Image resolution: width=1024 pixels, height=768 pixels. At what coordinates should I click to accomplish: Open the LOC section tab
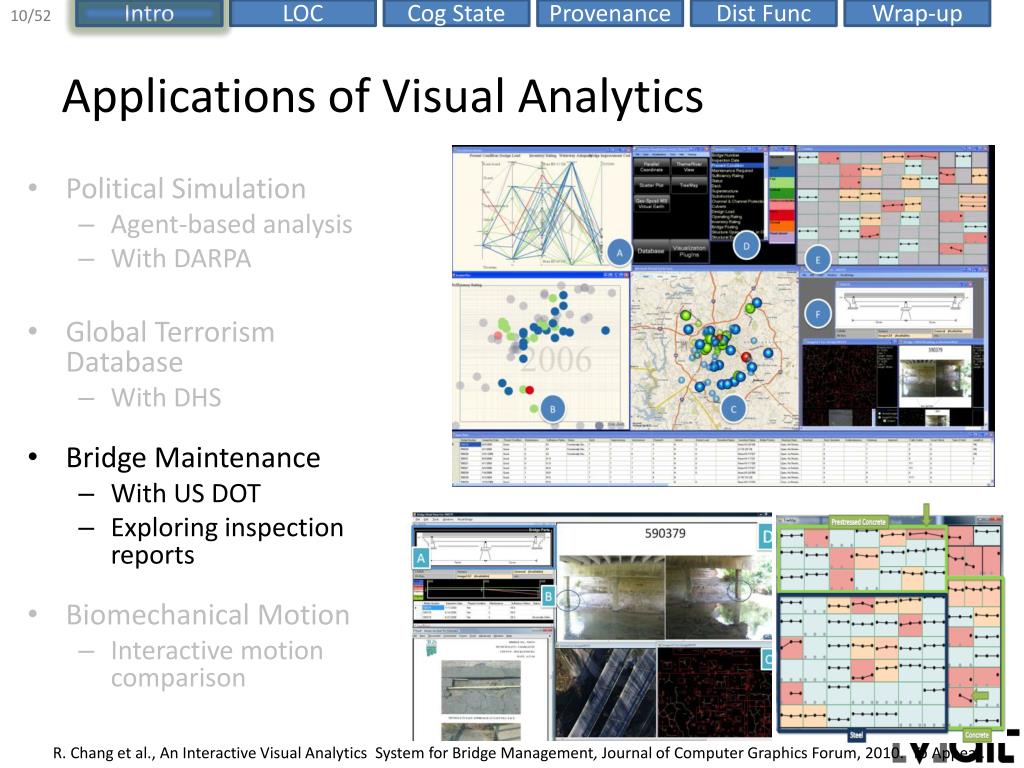(x=303, y=14)
